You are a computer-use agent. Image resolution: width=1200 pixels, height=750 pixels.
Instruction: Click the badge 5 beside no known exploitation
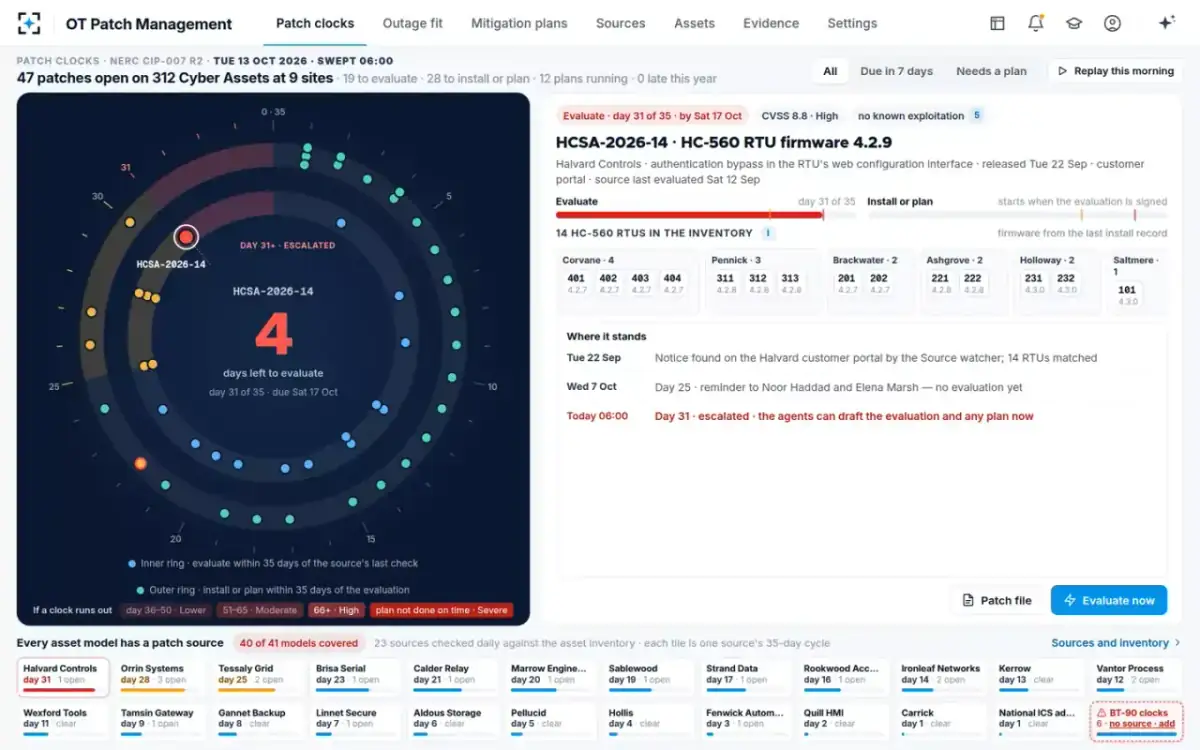[976, 116]
